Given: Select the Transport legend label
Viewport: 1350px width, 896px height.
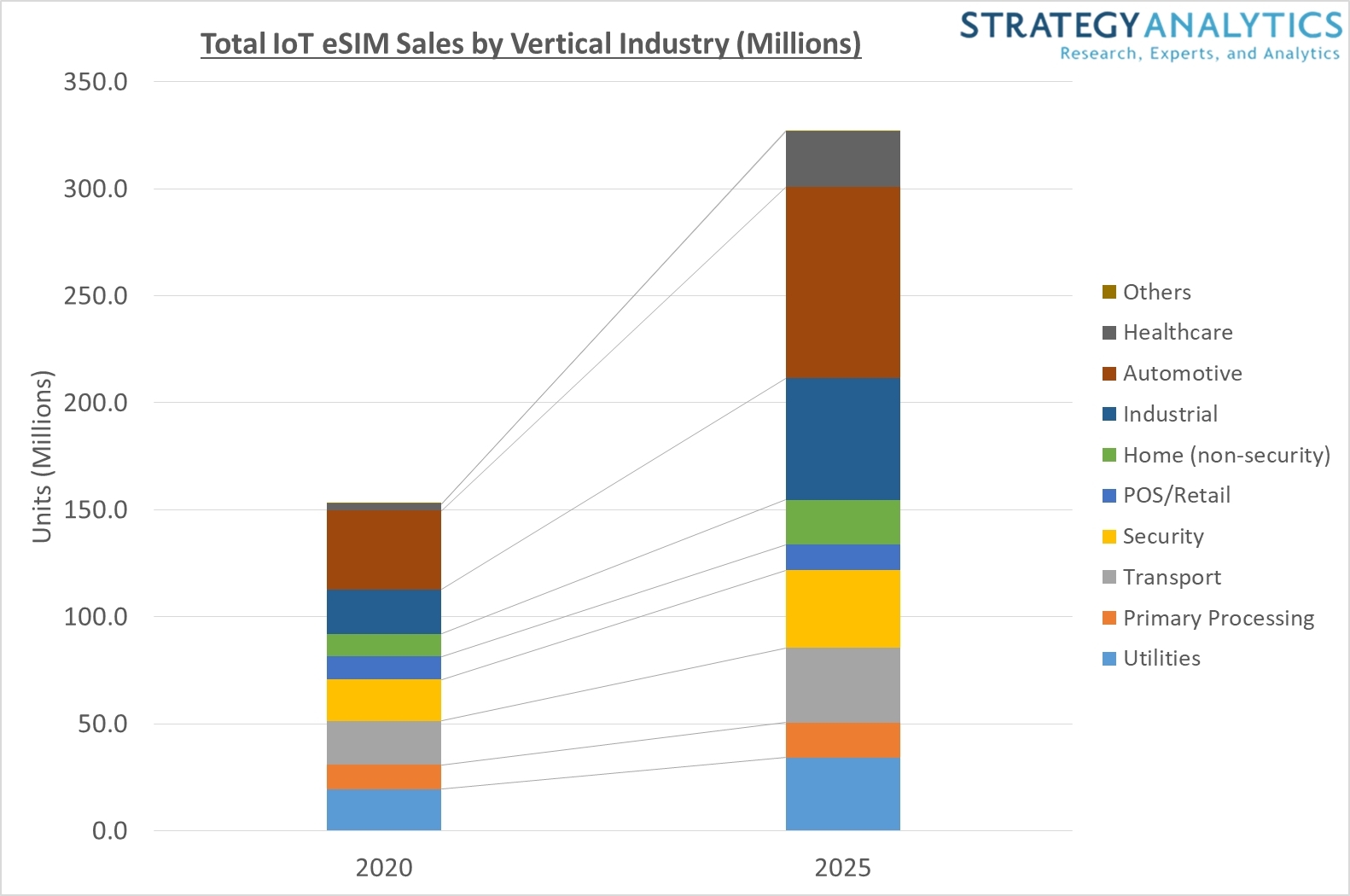Looking at the screenshot, I should [x=1172, y=578].
